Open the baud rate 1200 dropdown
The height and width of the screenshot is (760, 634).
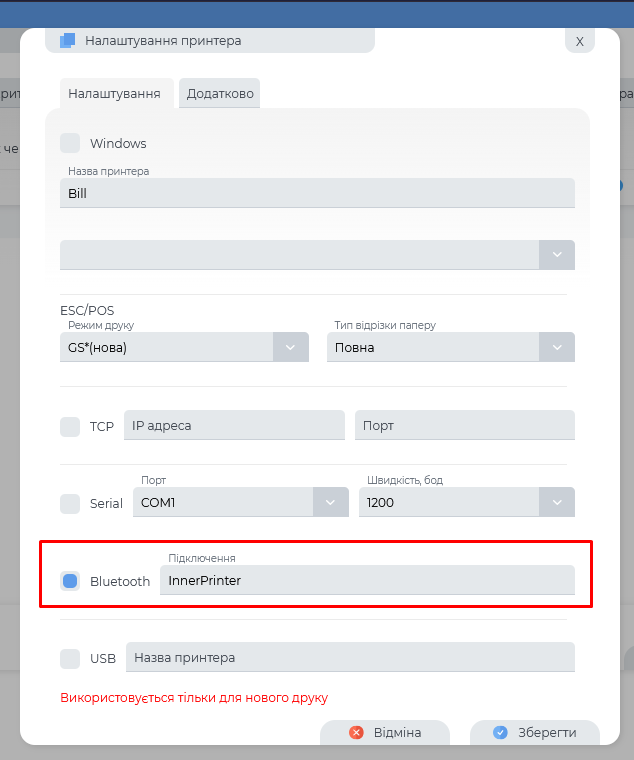pos(557,503)
